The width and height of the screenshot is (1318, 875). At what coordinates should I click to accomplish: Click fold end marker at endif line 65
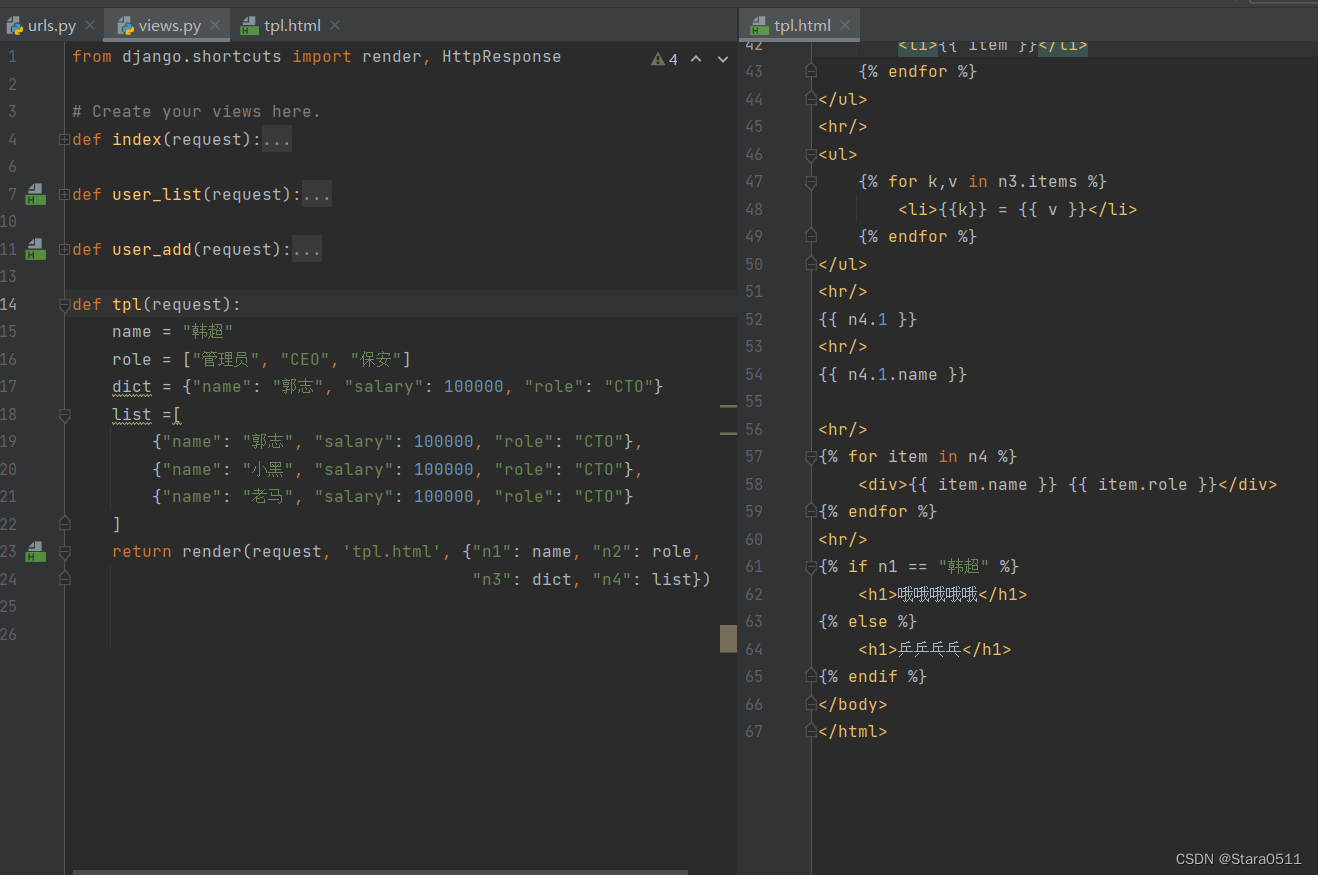[x=812, y=676]
